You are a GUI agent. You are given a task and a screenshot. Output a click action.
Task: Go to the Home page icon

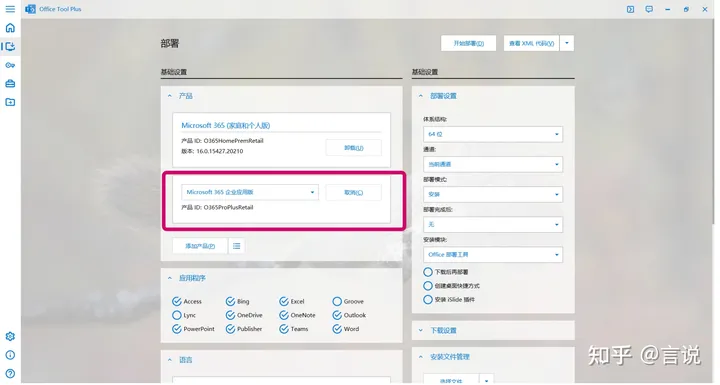point(10,28)
